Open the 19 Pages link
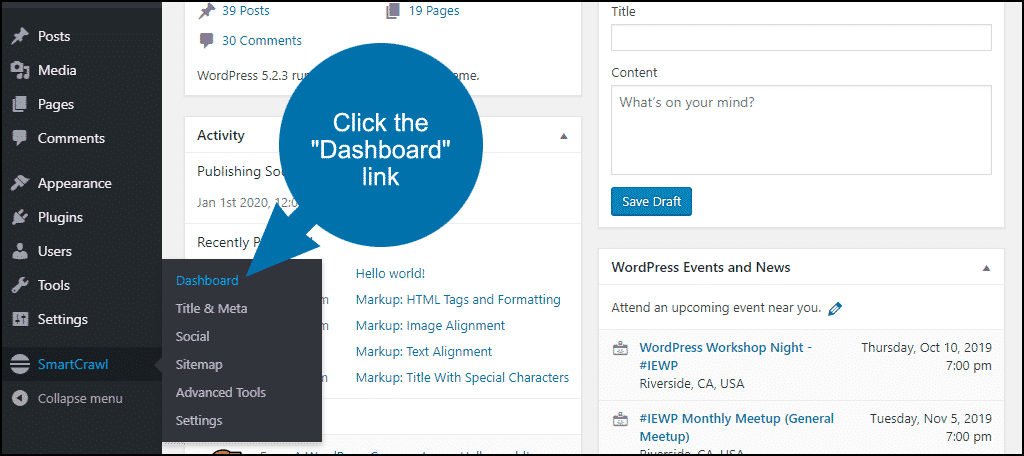Screen dimensions: 1024x456 [x=434, y=11]
